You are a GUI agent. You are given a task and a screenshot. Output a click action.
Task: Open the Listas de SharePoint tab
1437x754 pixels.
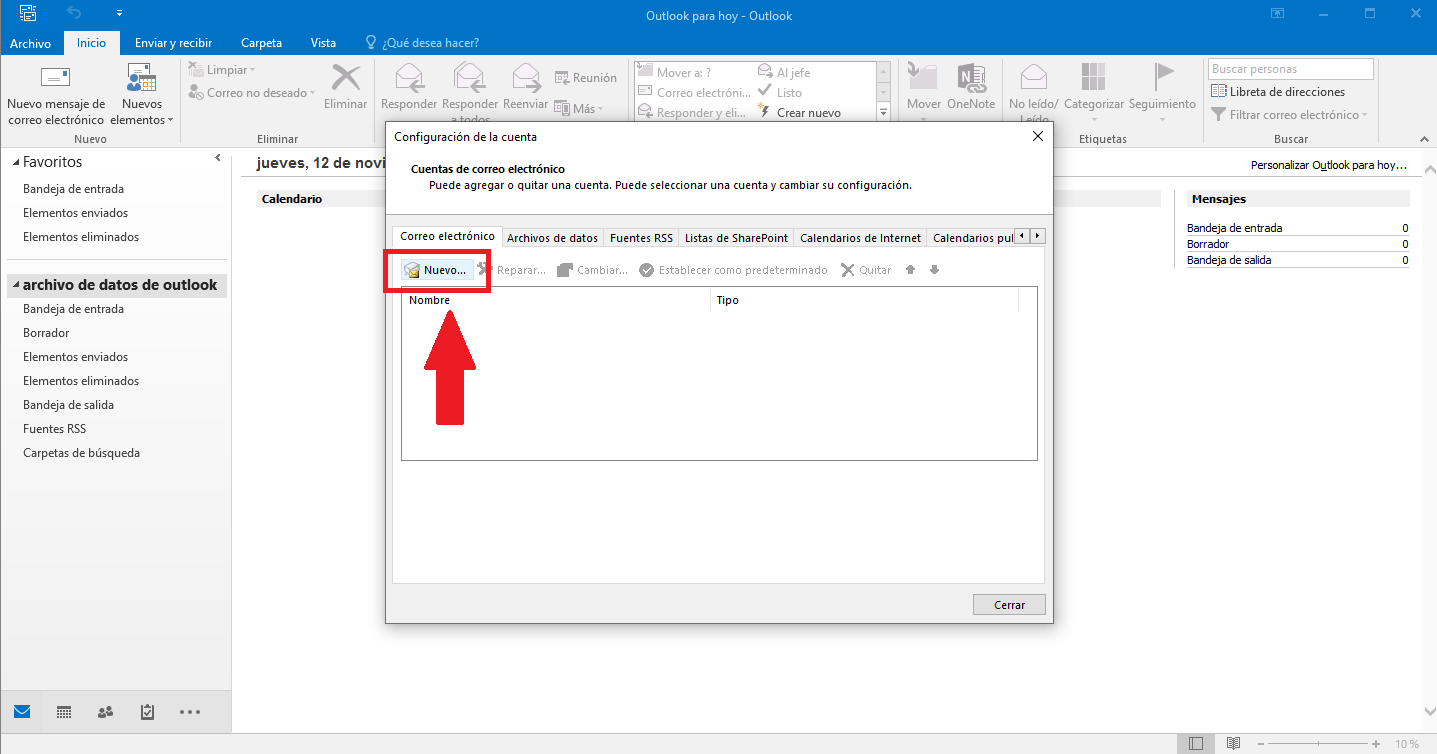point(737,238)
